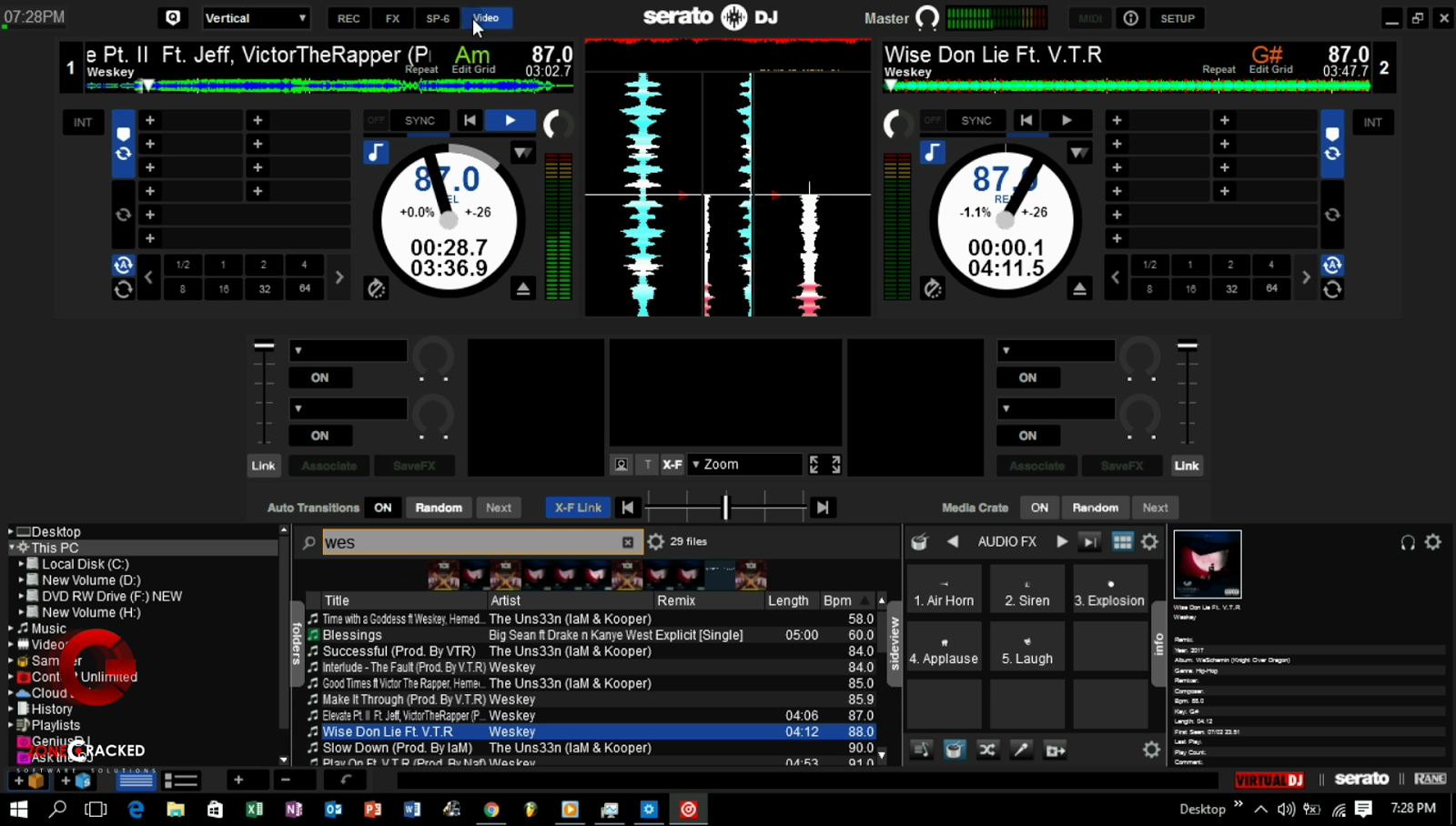Image resolution: width=1456 pixels, height=826 pixels.
Task: Click the left Link button
Action: [x=263, y=466]
